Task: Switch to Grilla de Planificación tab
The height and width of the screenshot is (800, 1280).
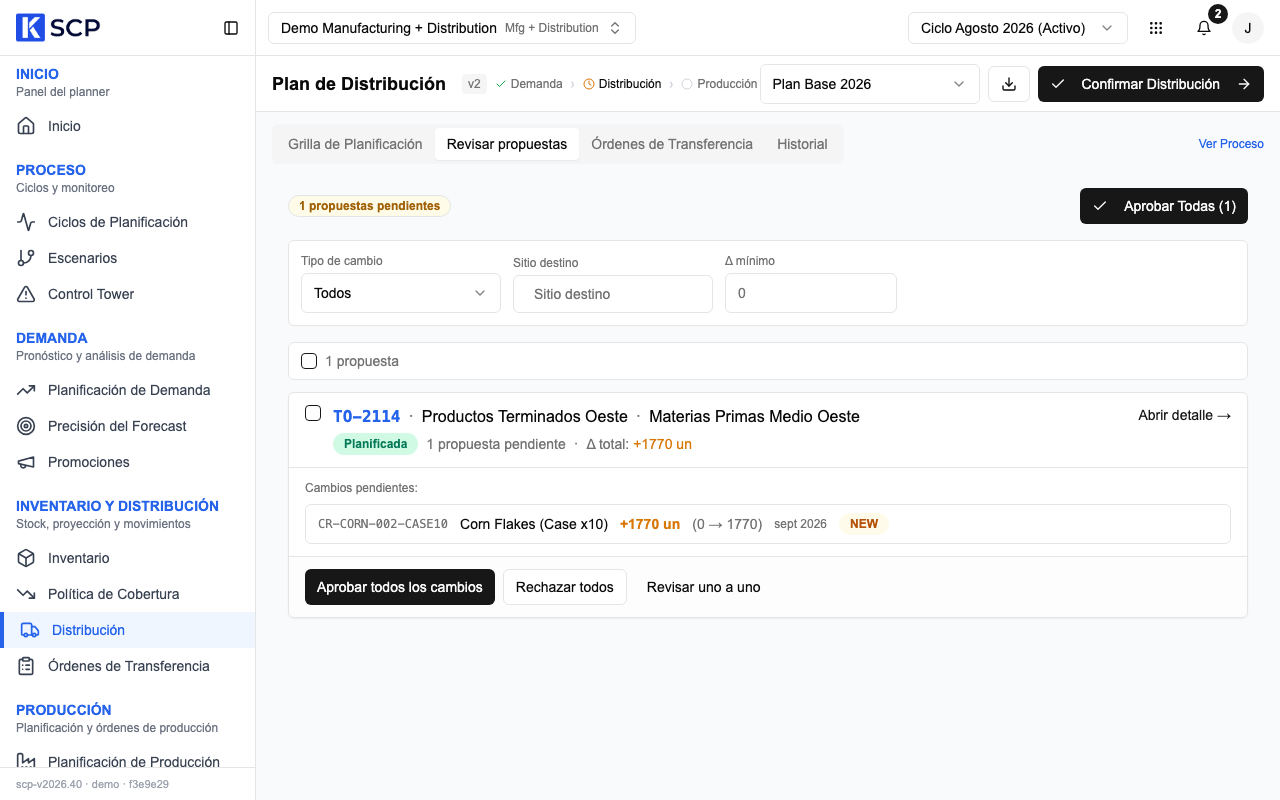Action: click(355, 144)
